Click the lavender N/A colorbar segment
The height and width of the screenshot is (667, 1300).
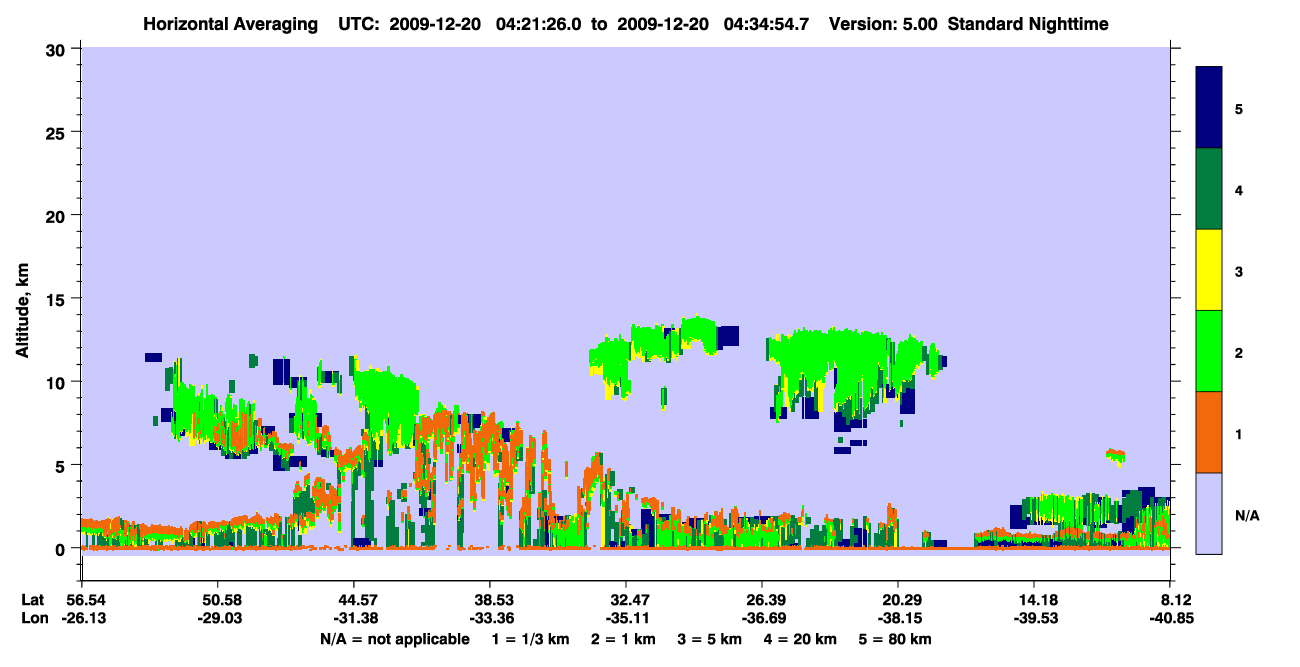[x=1209, y=513]
